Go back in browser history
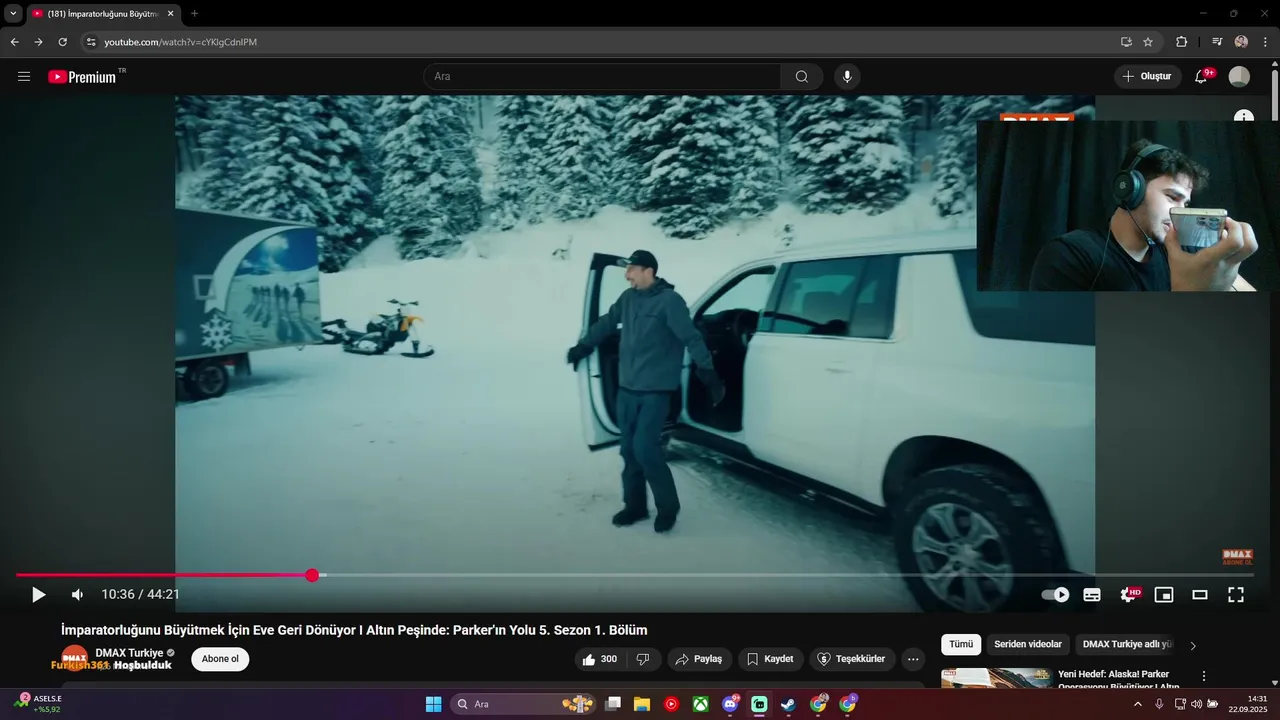 click(x=14, y=42)
